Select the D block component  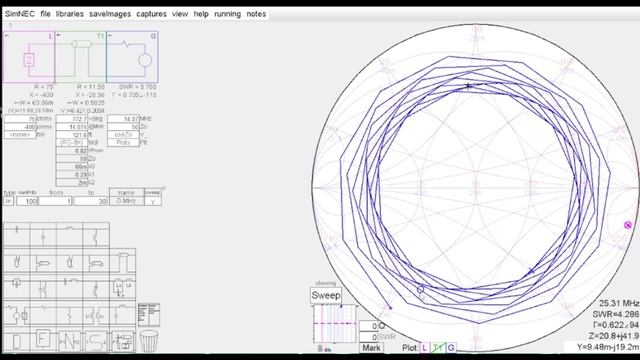pos(17,341)
